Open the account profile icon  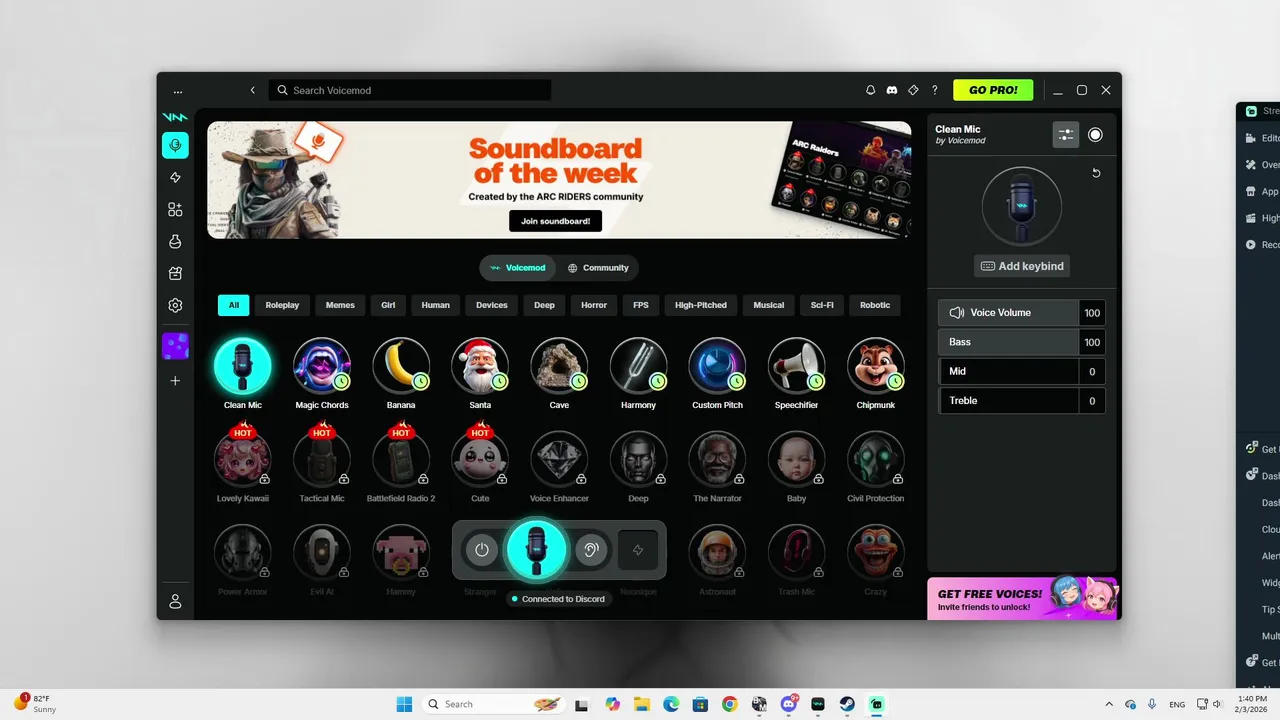[x=175, y=601]
